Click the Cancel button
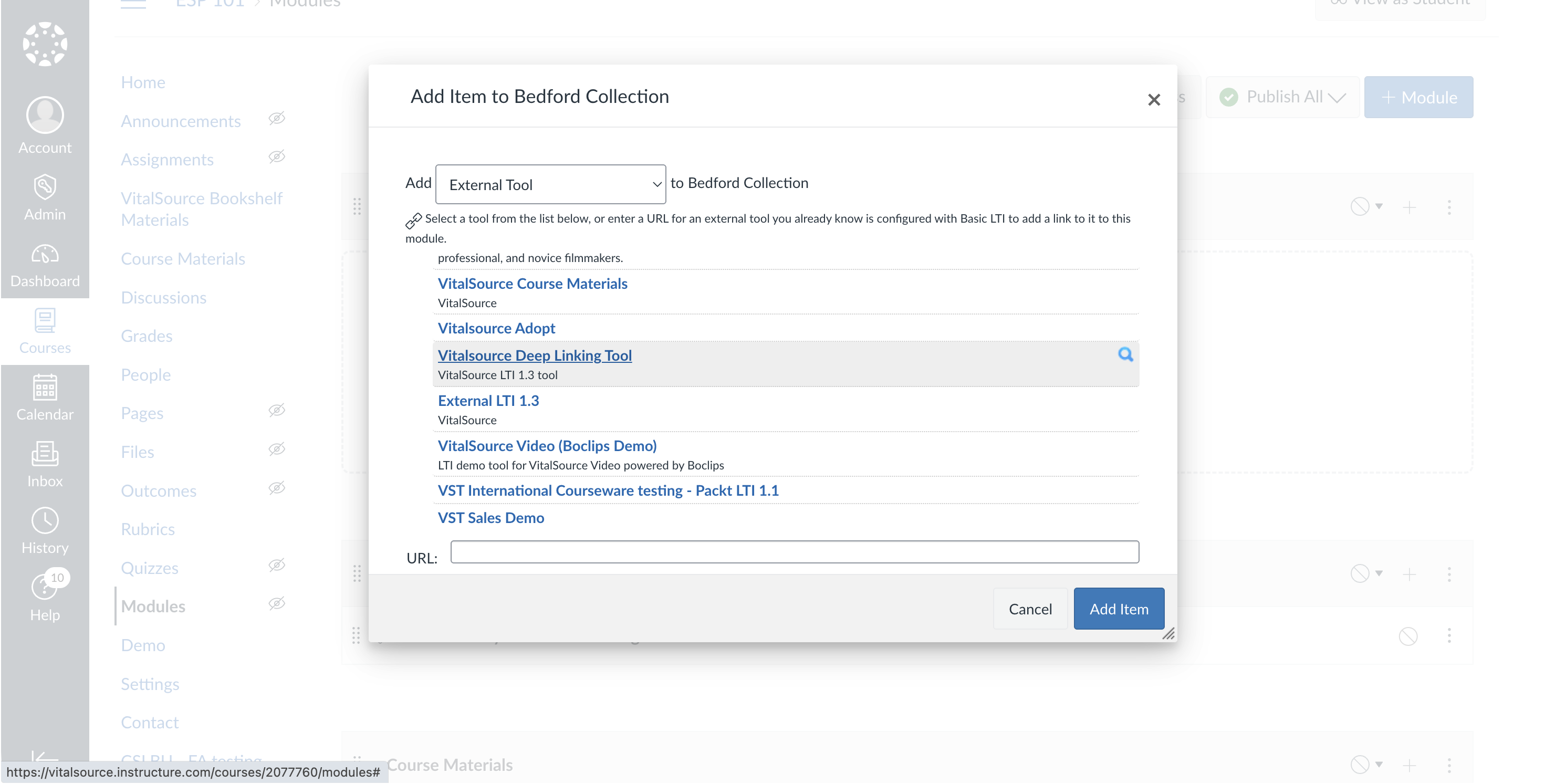Viewport: 1545px width, 784px height. click(x=1030, y=609)
